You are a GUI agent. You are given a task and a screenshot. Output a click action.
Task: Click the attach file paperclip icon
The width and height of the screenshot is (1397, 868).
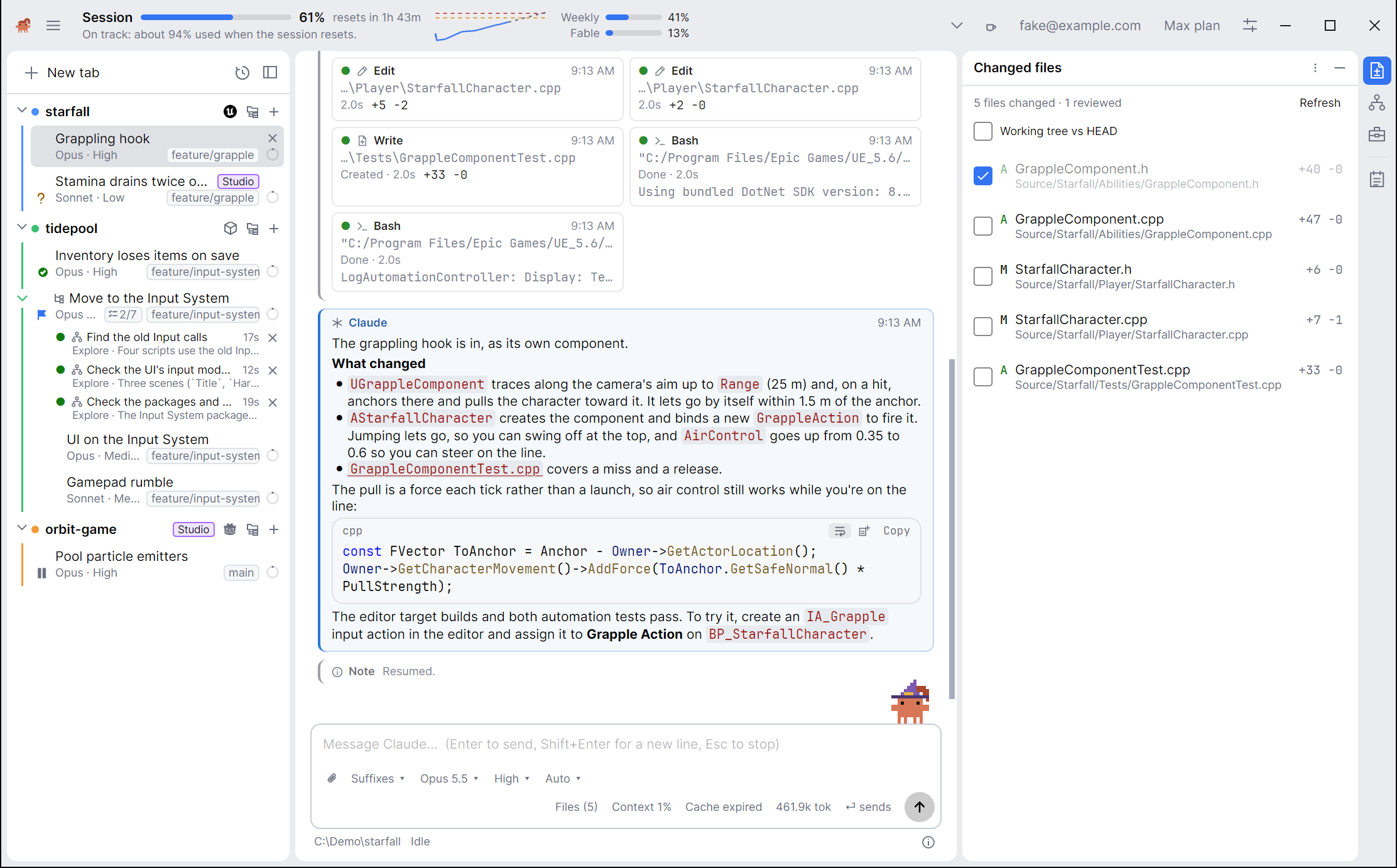pos(332,778)
